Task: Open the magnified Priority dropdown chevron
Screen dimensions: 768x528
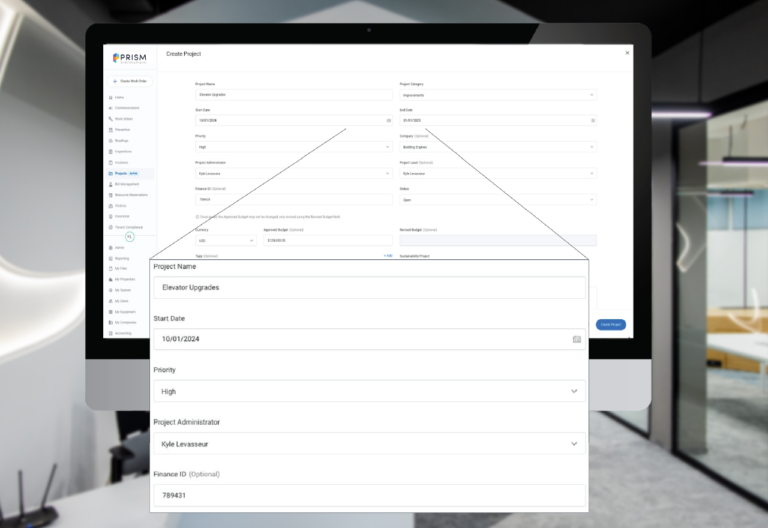Action: pyautogui.click(x=574, y=391)
